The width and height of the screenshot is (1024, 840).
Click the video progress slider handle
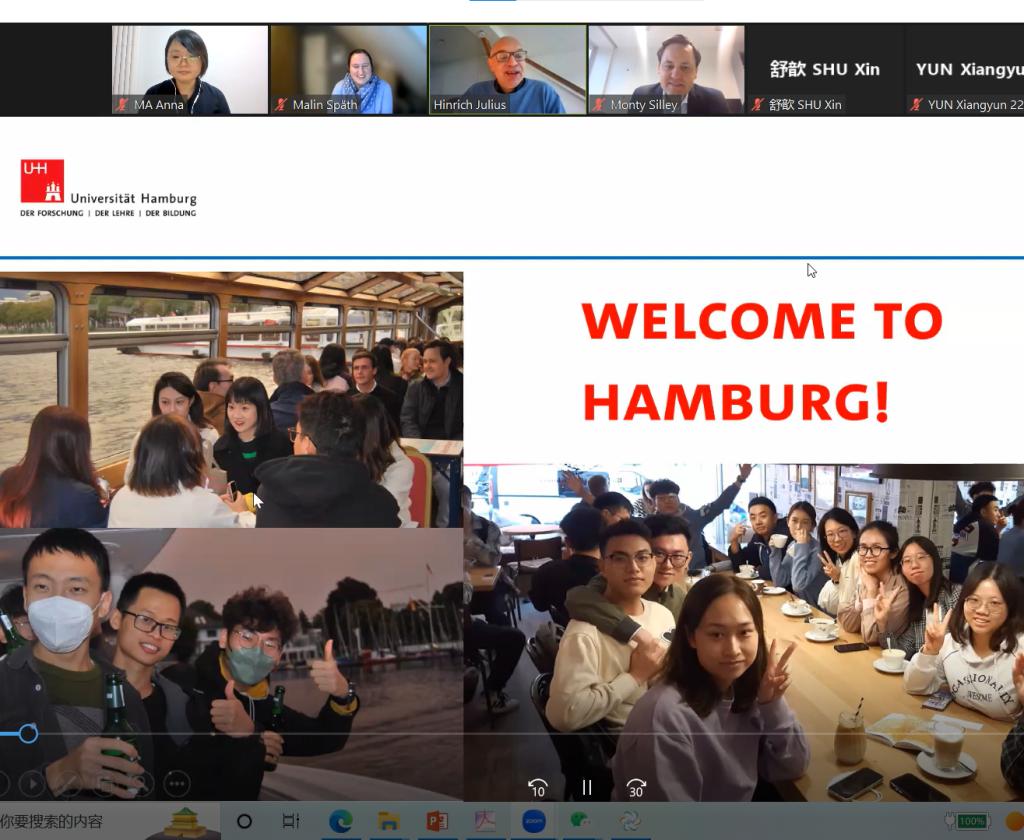28,734
